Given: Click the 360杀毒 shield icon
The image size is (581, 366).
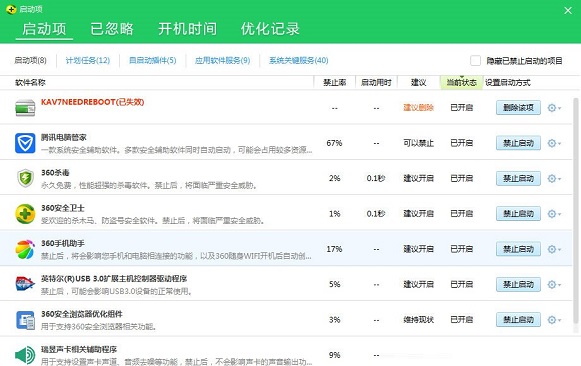Looking at the screenshot, I should pos(25,178).
